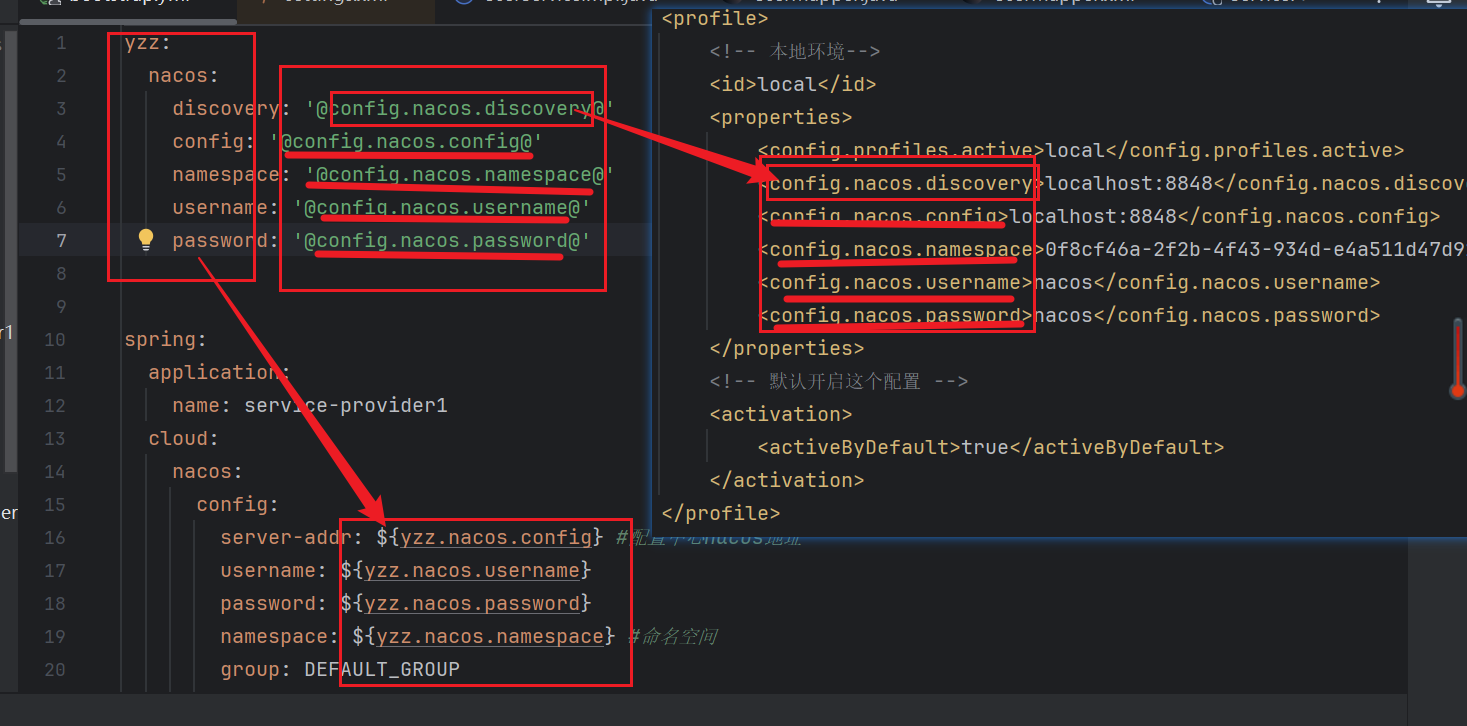Viewport: 1467px width, 726px height.
Task: Click the <id>local</id> element
Action: pos(793,84)
